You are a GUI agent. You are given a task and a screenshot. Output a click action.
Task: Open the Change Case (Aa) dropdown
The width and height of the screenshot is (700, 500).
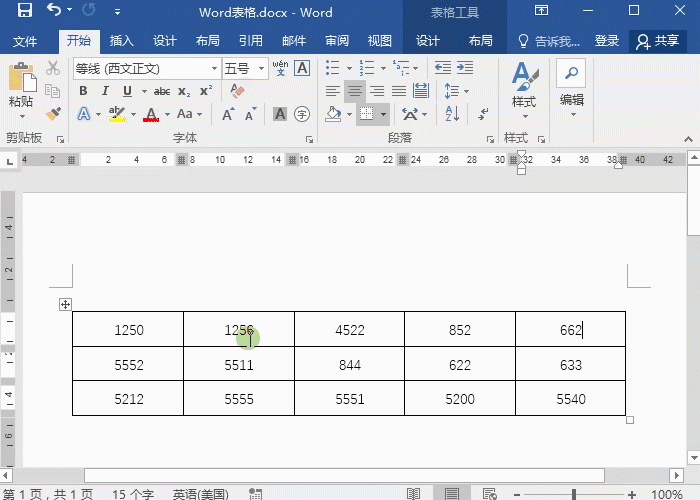tap(189, 114)
